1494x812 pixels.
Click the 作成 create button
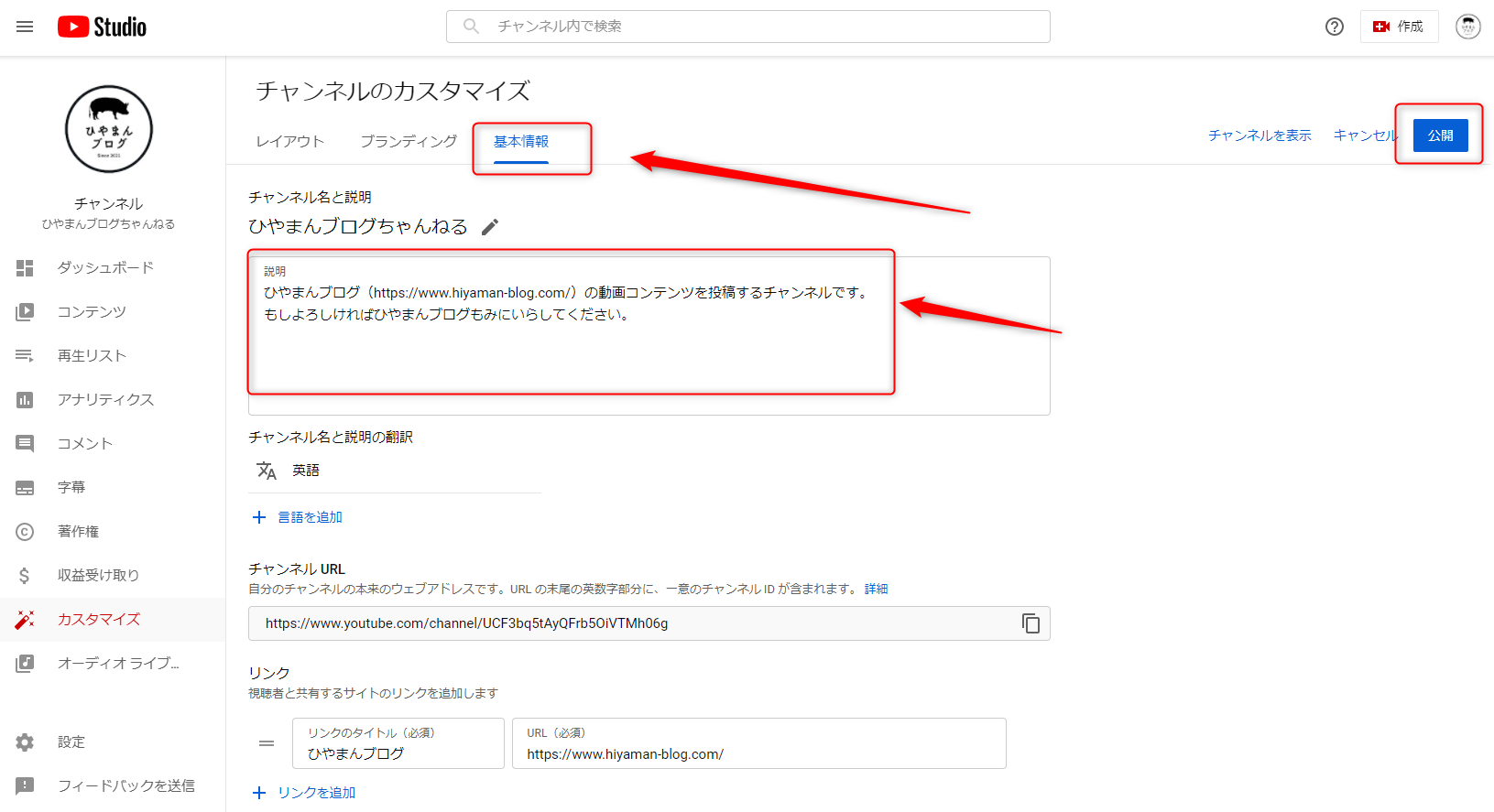pyautogui.click(x=1399, y=27)
